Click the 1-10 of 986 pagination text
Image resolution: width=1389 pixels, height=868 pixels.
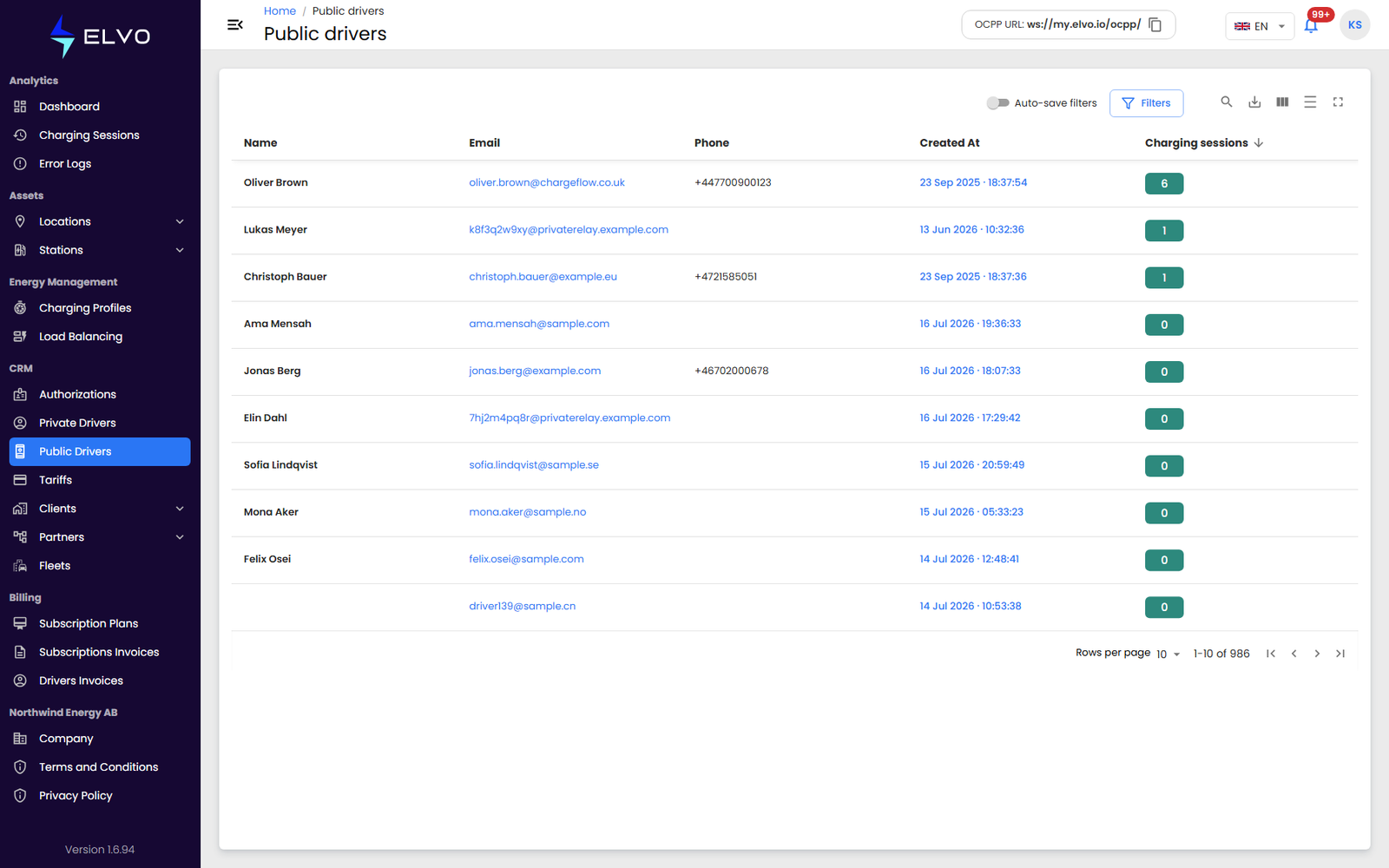(x=1221, y=654)
